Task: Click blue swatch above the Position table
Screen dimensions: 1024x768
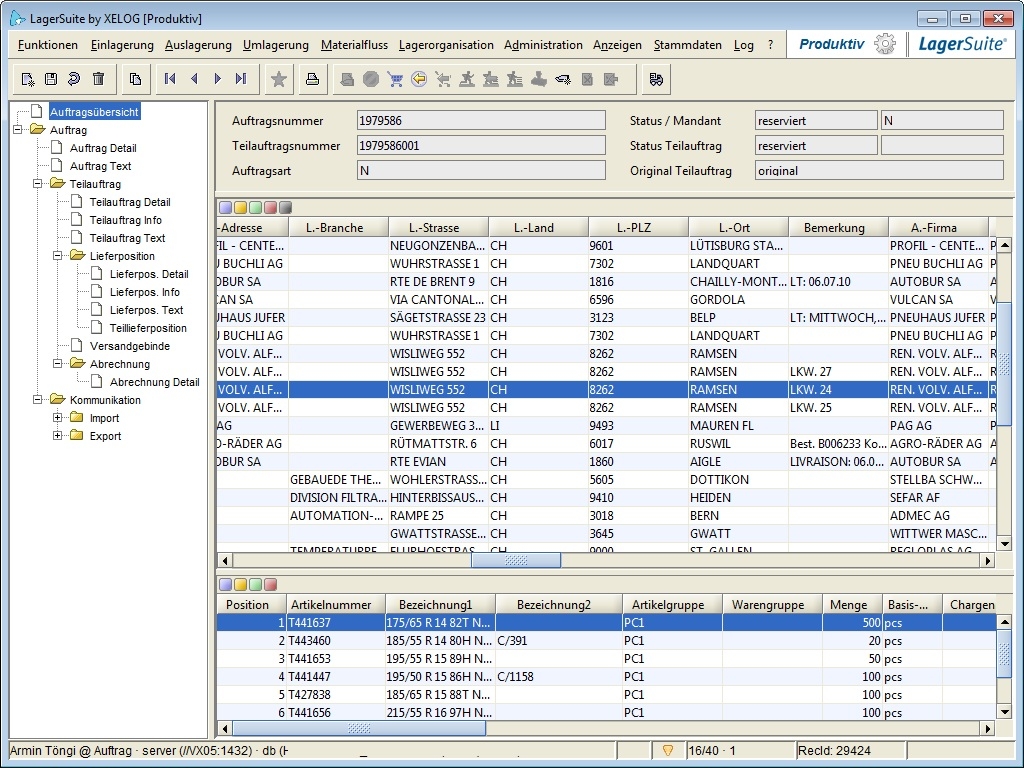Action: click(x=225, y=584)
